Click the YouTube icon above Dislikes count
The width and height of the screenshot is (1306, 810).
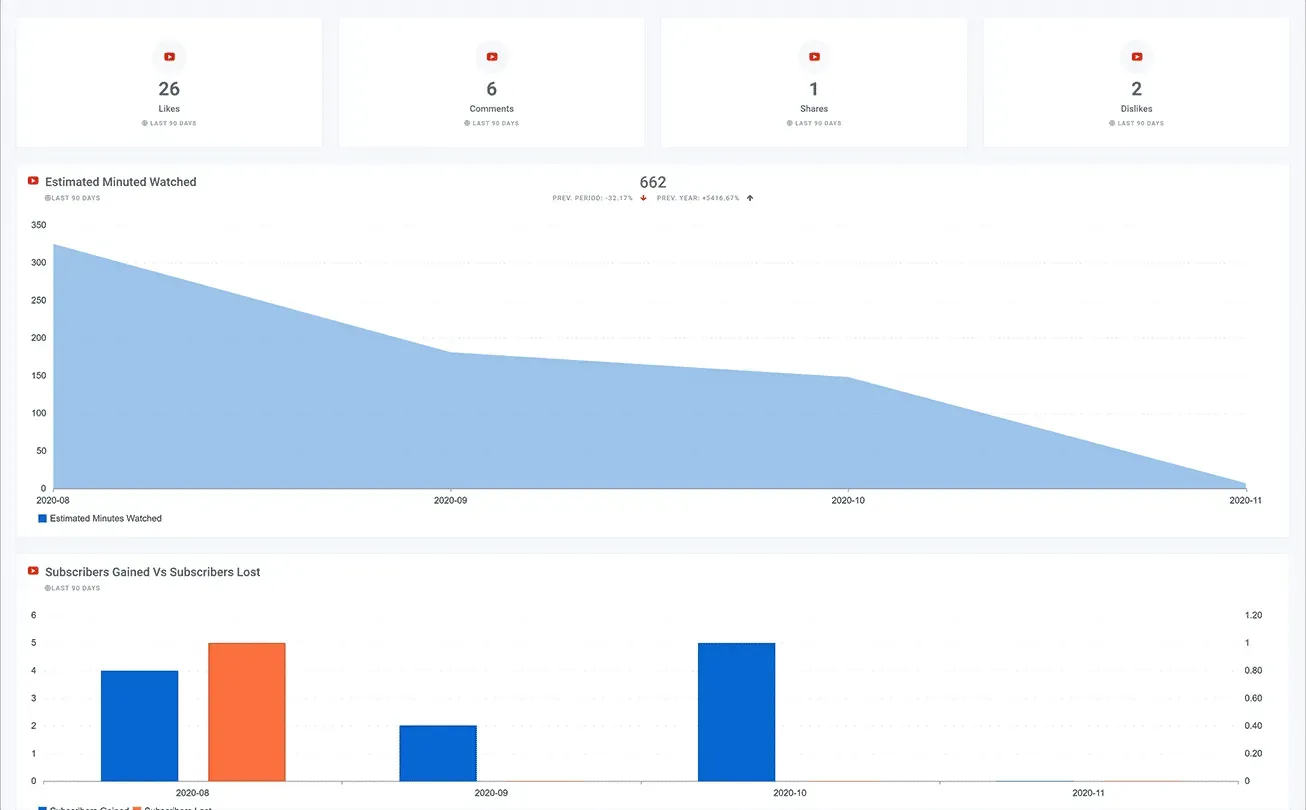1136,57
